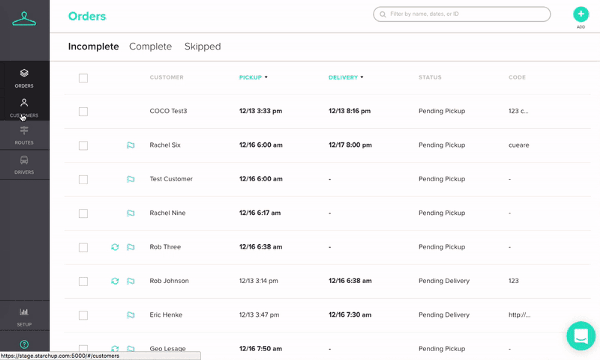This screenshot has width=600, height=360.
Task: Open the Rachel Six customer order
Action: (x=165, y=145)
